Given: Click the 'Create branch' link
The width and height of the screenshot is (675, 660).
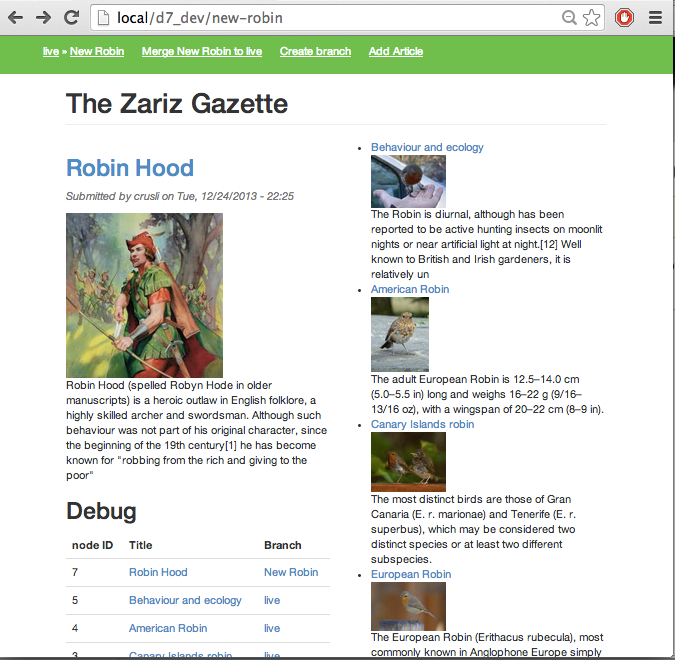Looking at the screenshot, I should click(316, 51).
